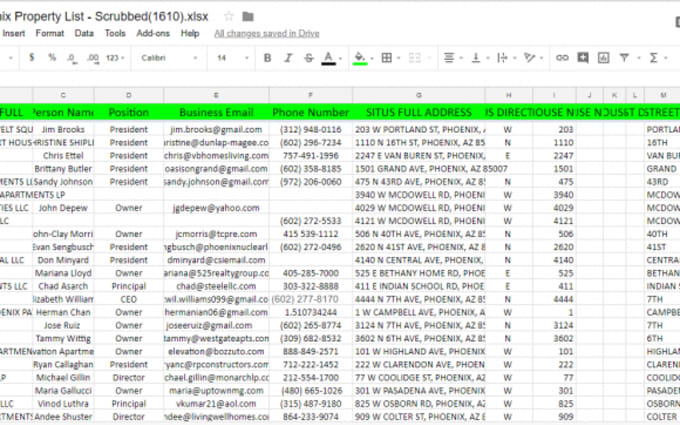
Task: Select cell with address 1501 GRAND AVE
Action: coord(418,169)
